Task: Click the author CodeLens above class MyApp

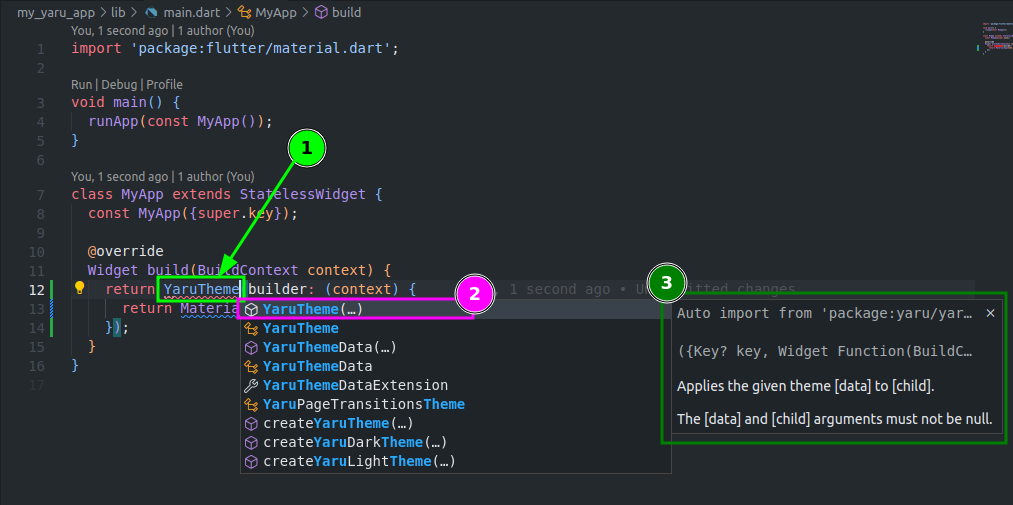Action: tap(162, 176)
